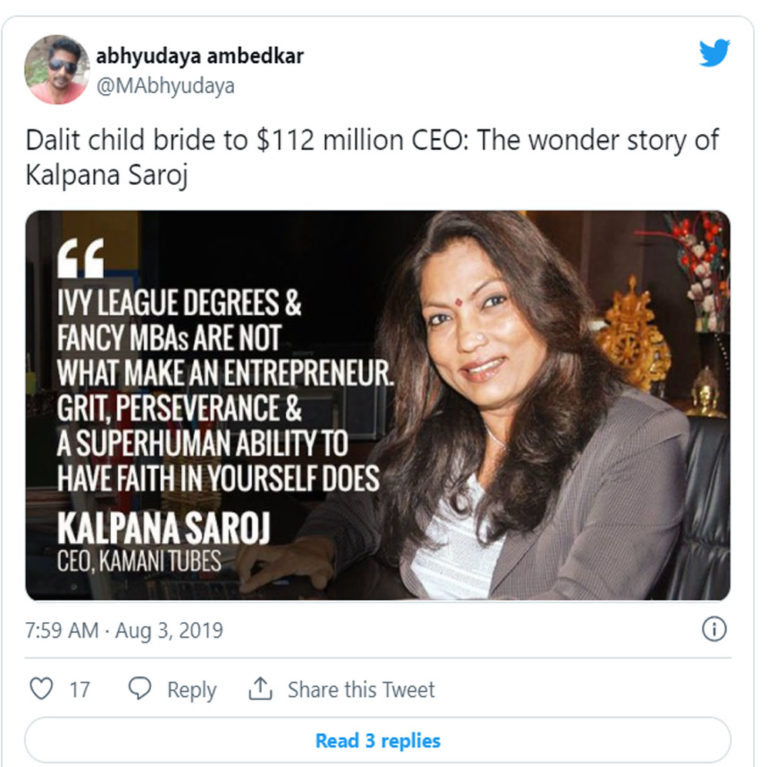The width and height of the screenshot is (768, 767).
Task: Open the author's profile avatar
Action: coord(56,69)
